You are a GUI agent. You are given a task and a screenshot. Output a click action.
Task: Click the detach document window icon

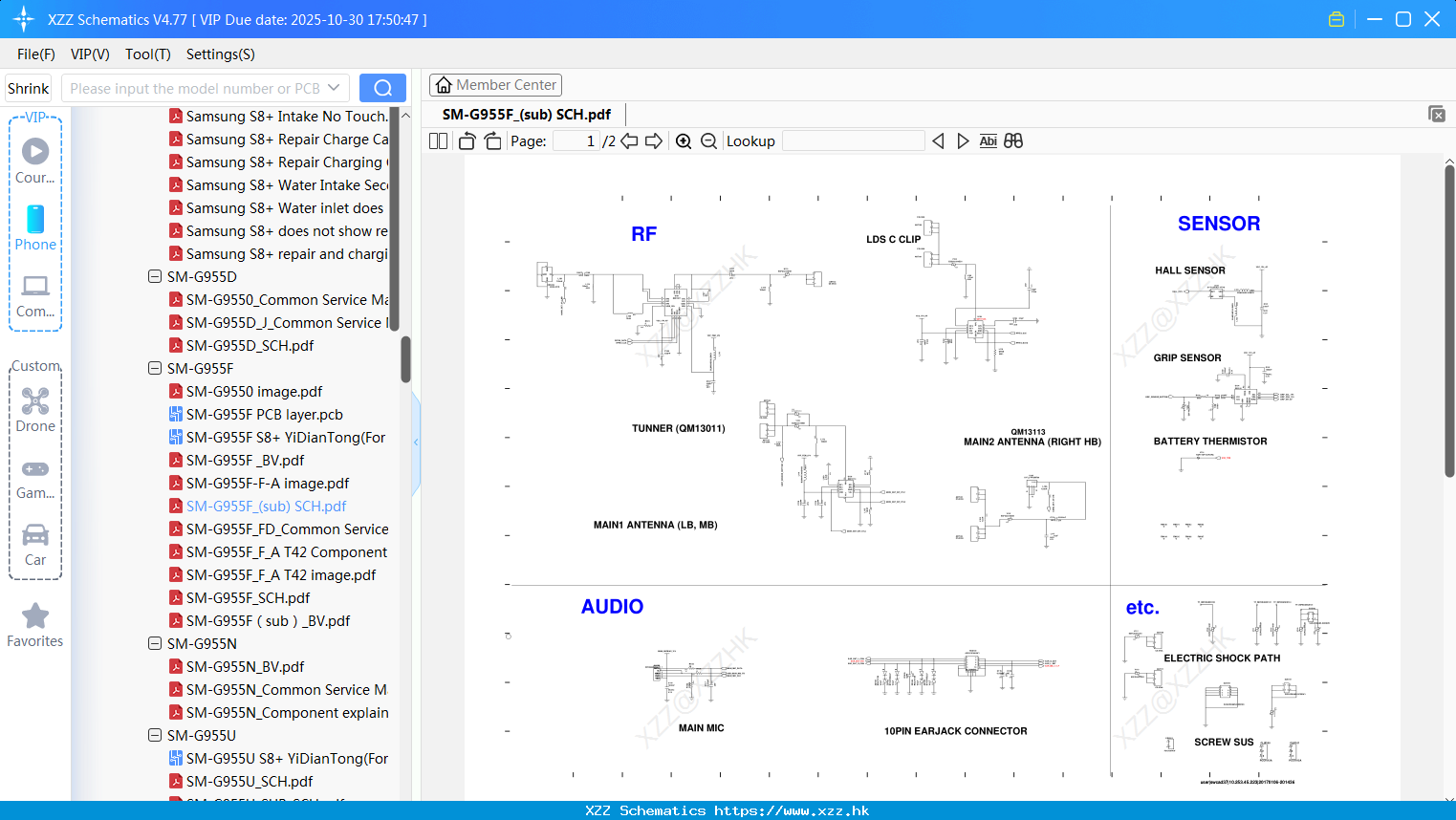click(x=1437, y=114)
